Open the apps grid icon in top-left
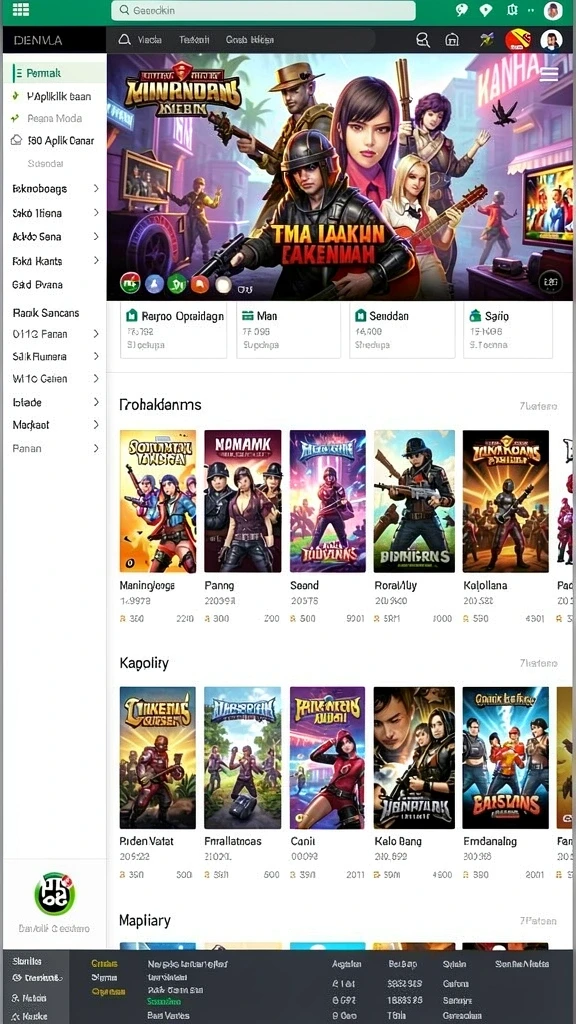Screen dimensions: 576x1024 click(x=21, y=9)
